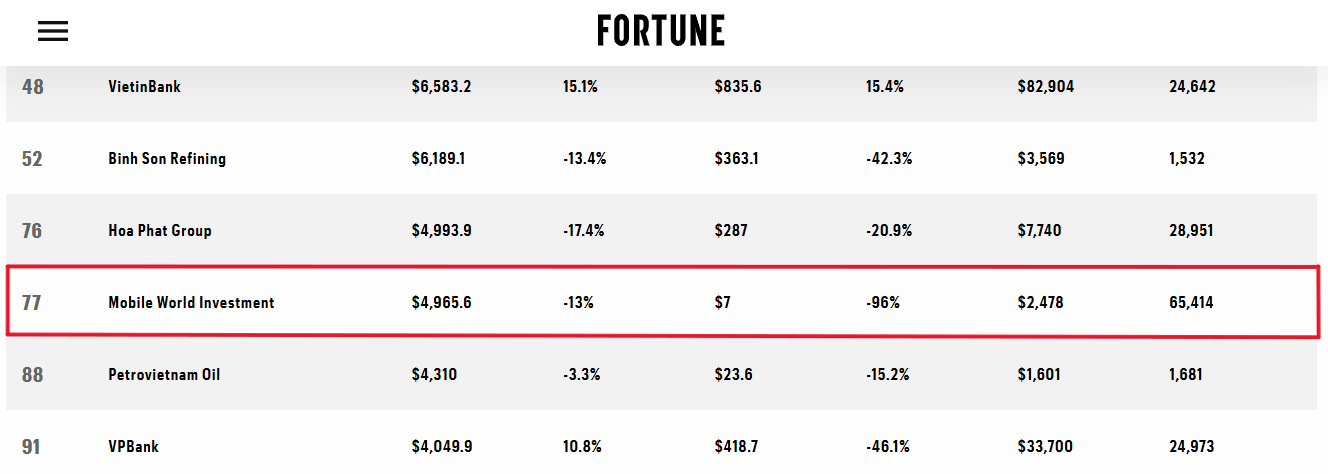The height and width of the screenshot is (474, 1328).
Task: Click Hoa Phat Group profit $287
Action: 731,231
